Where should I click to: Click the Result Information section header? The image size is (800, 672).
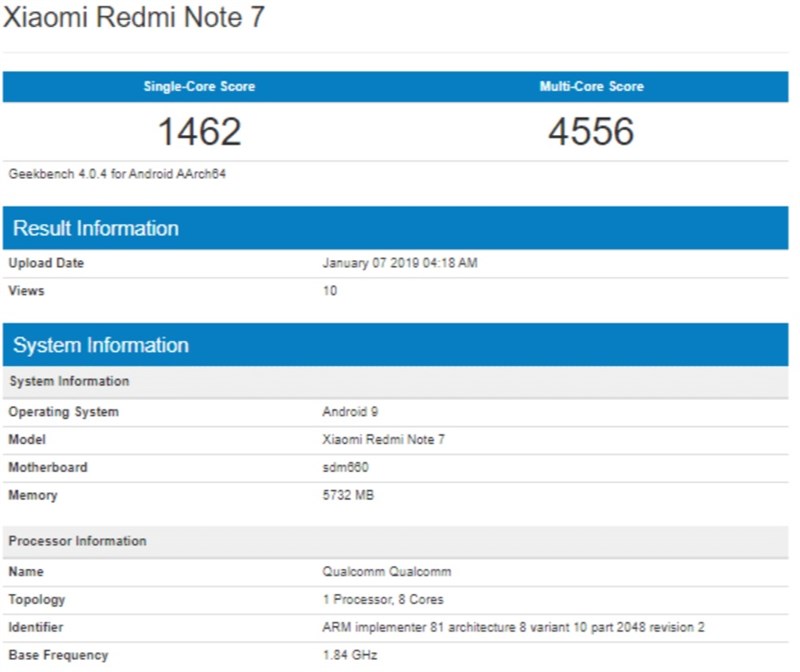pos(95,228)
